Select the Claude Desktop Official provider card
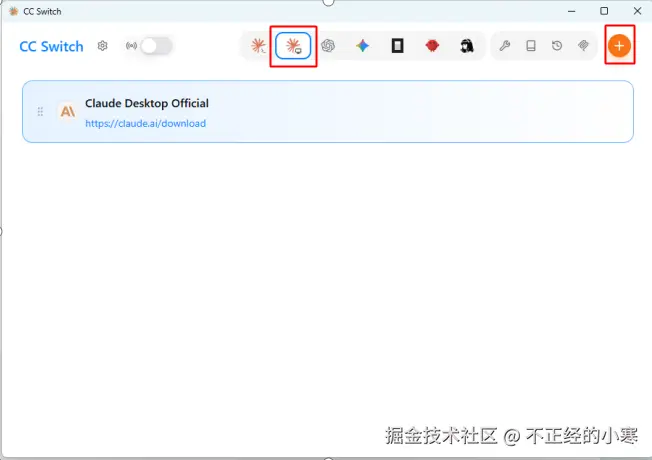Viewport: 652px width, 460px height. [328, 111]
